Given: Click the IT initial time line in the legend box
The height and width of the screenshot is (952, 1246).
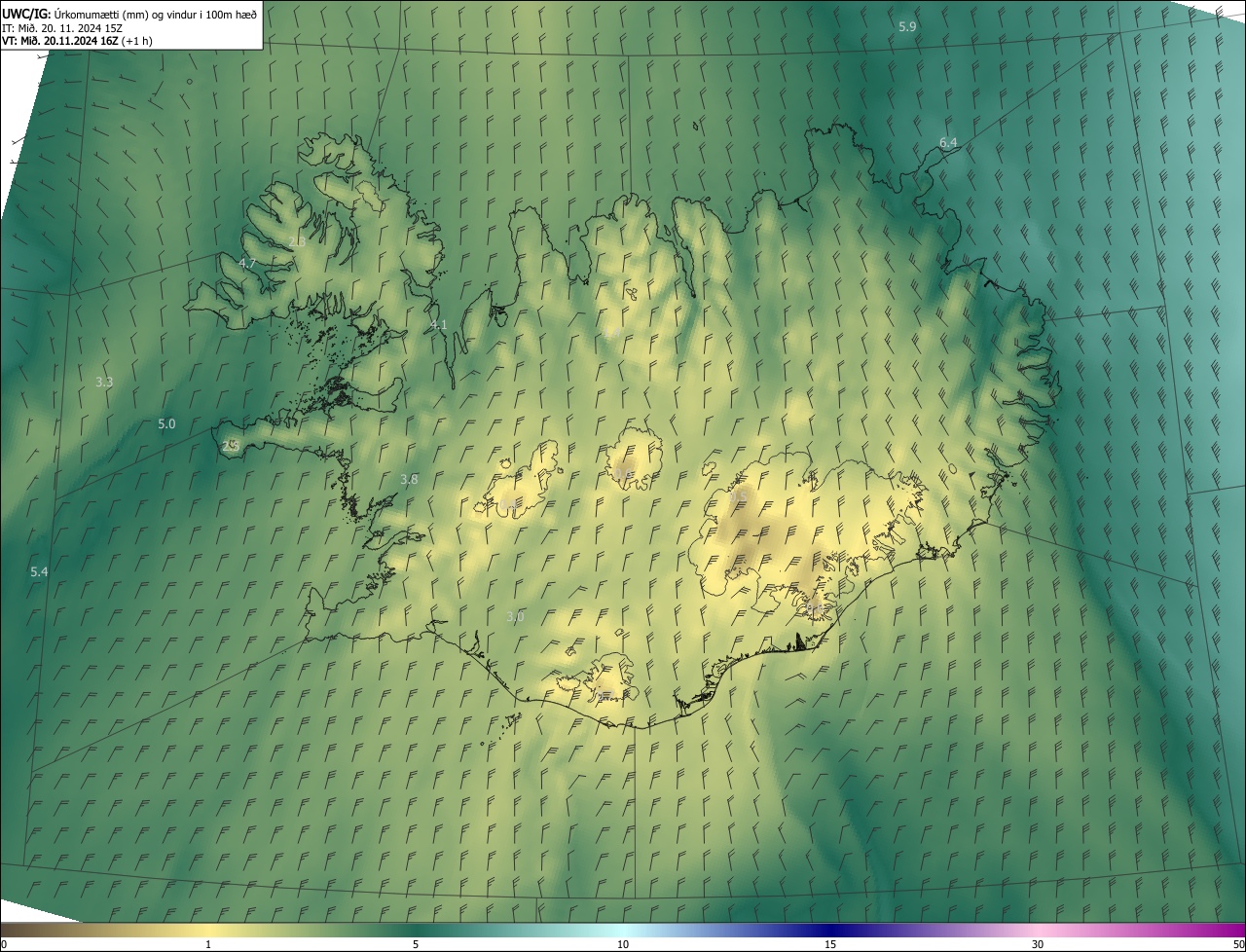Looking at the screenshot, I should tap(62, 27).
